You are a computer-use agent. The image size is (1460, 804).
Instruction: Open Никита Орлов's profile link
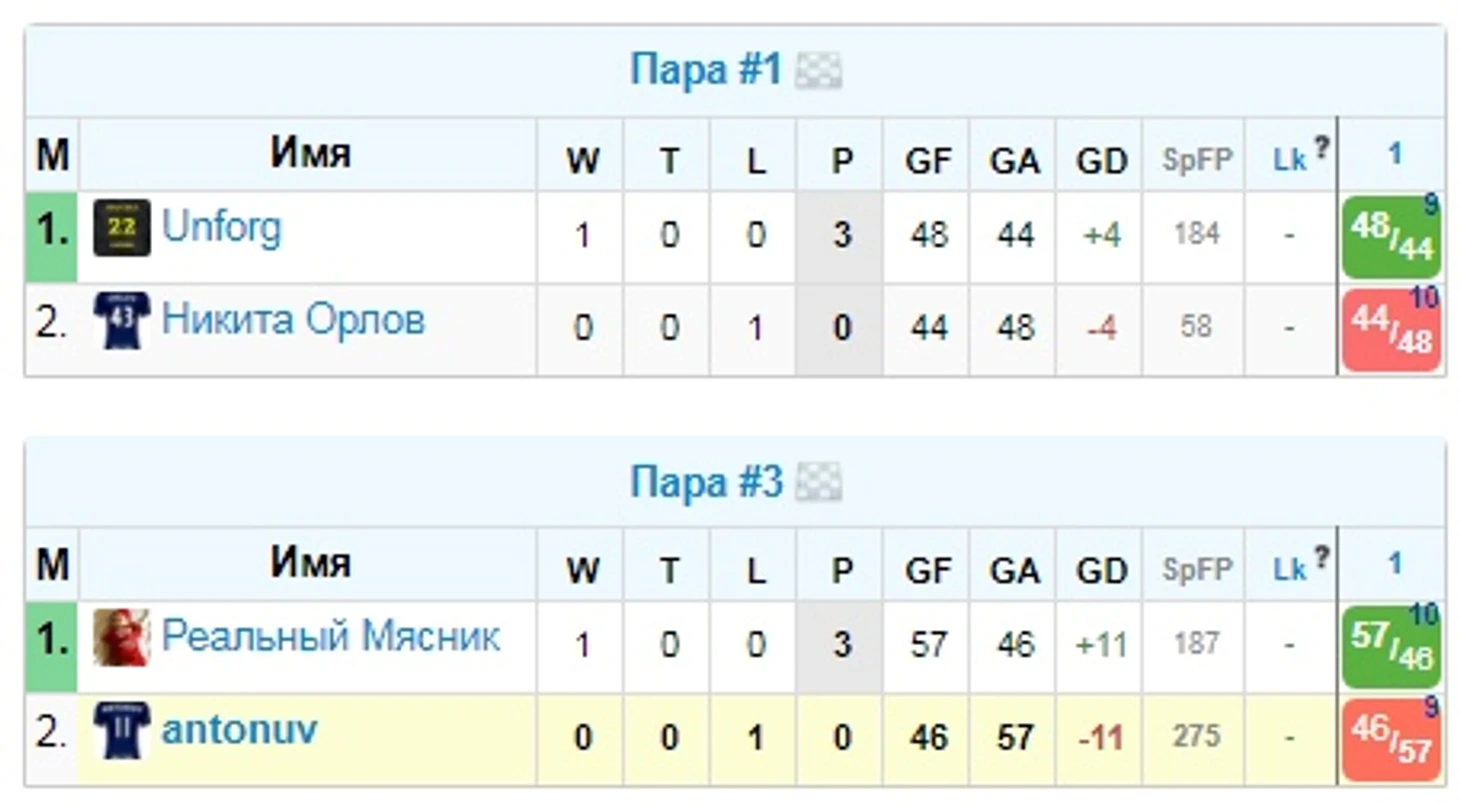pyautogui.click(x=293, y=320)
